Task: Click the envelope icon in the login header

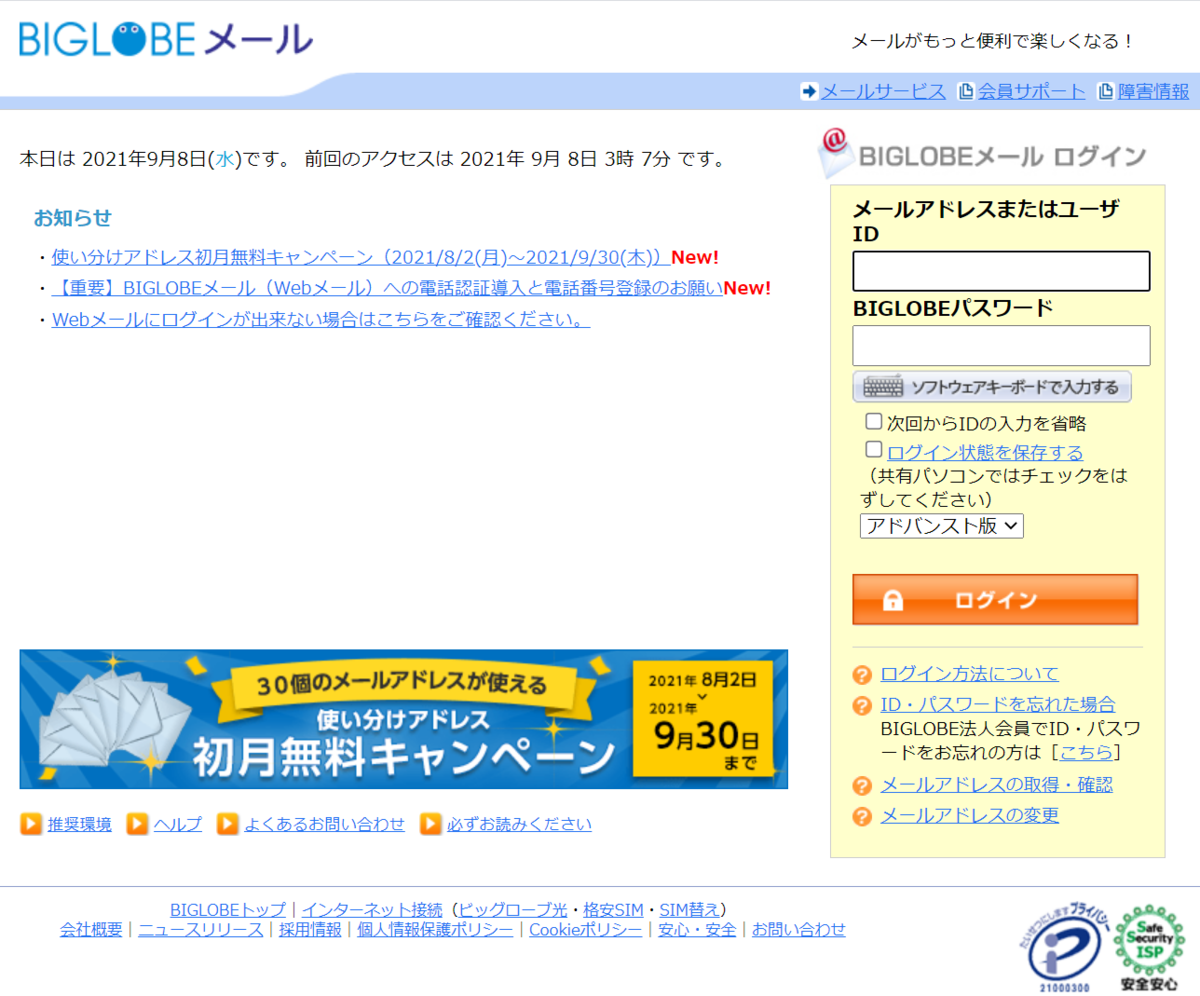Action: click(x=834, y=152)
